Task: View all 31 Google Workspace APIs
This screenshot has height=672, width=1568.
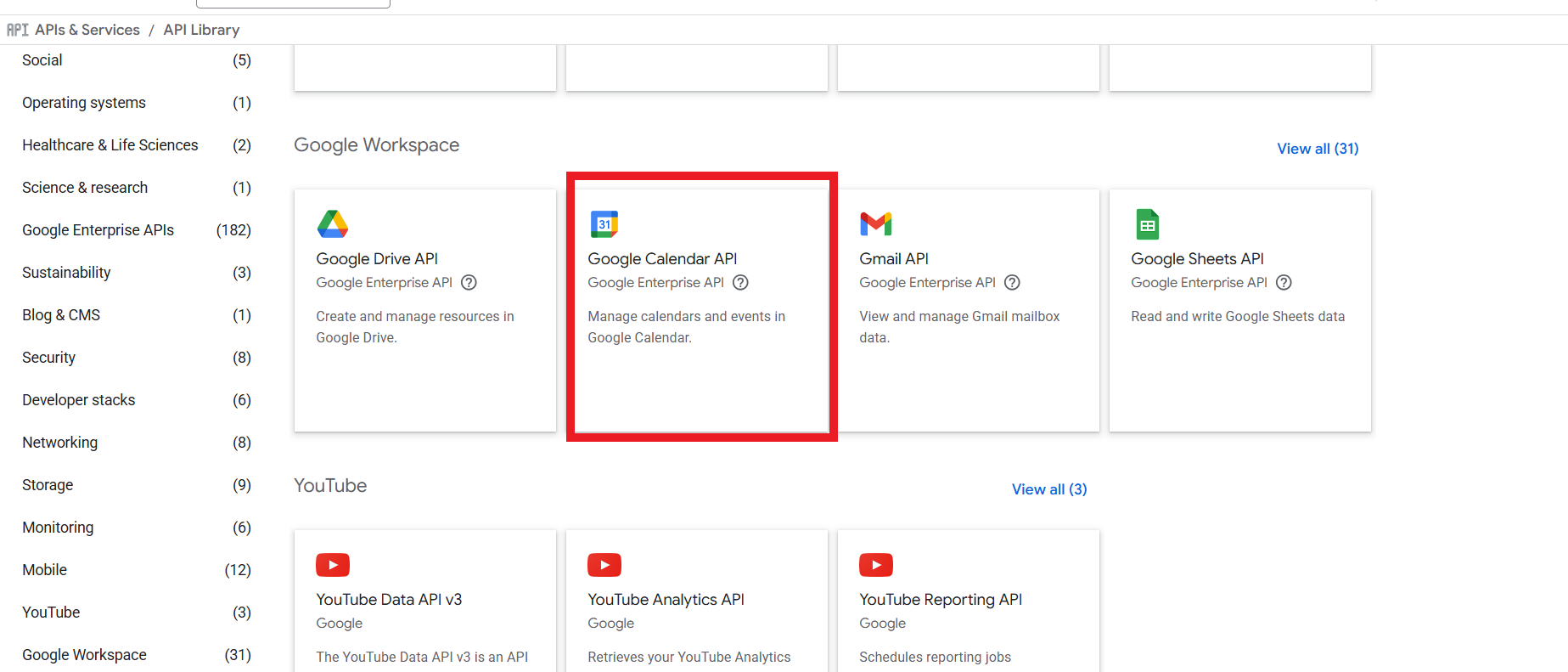Action: point(1318,149)
